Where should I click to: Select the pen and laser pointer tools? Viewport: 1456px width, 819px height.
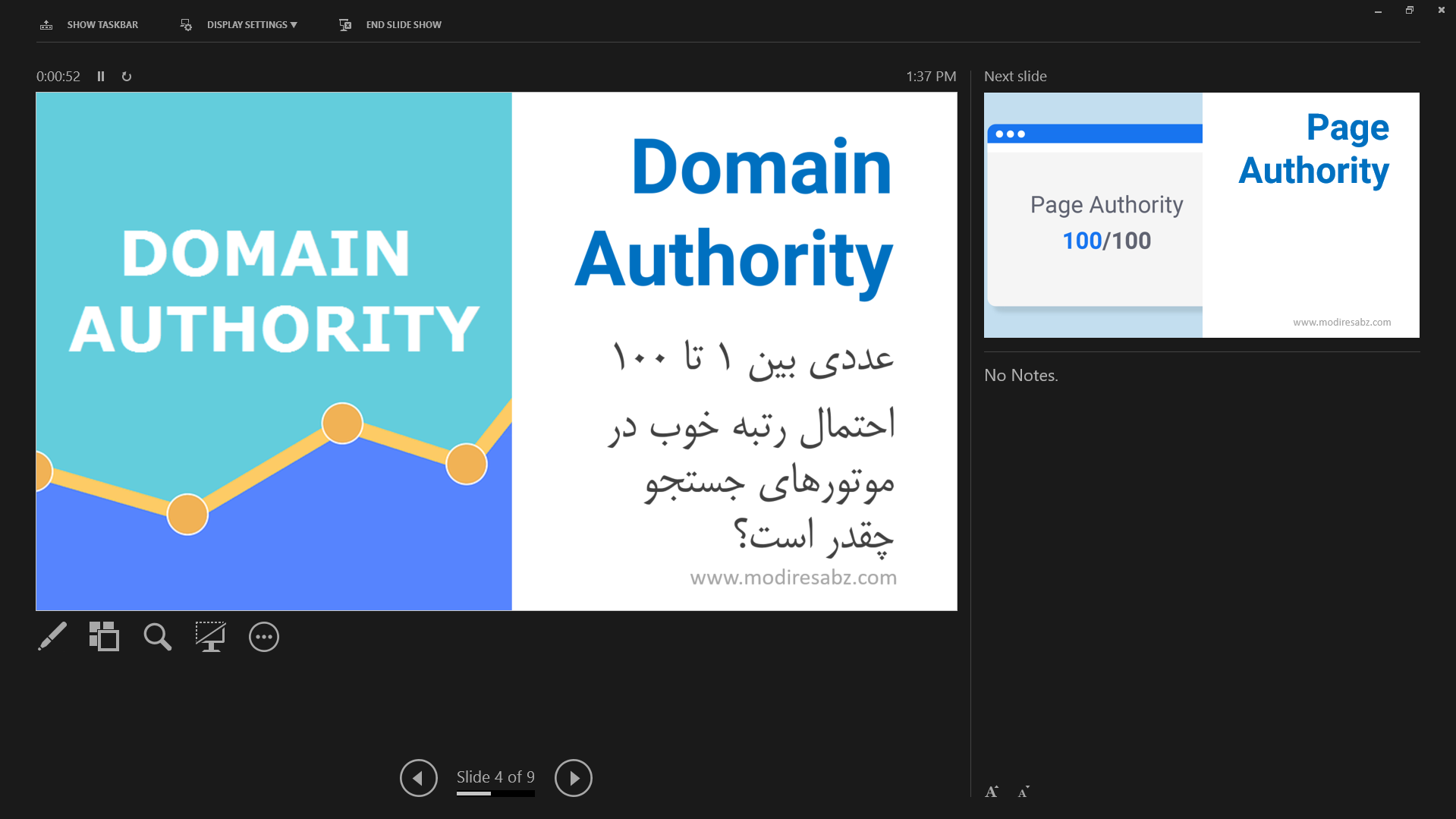click(x=52, y=637)
